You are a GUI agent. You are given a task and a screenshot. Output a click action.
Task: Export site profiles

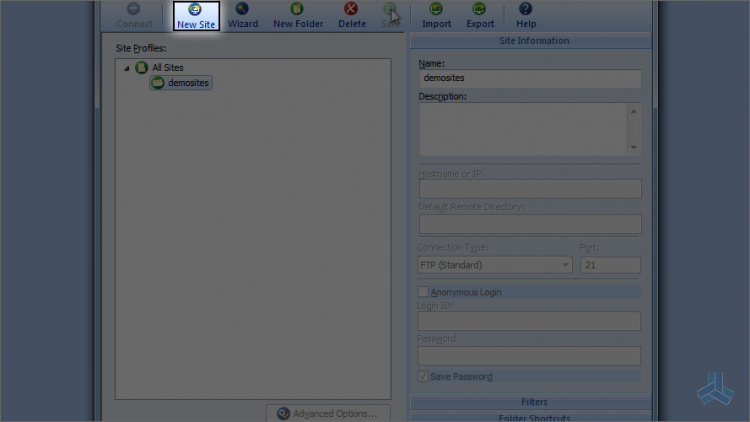point(480,16)
